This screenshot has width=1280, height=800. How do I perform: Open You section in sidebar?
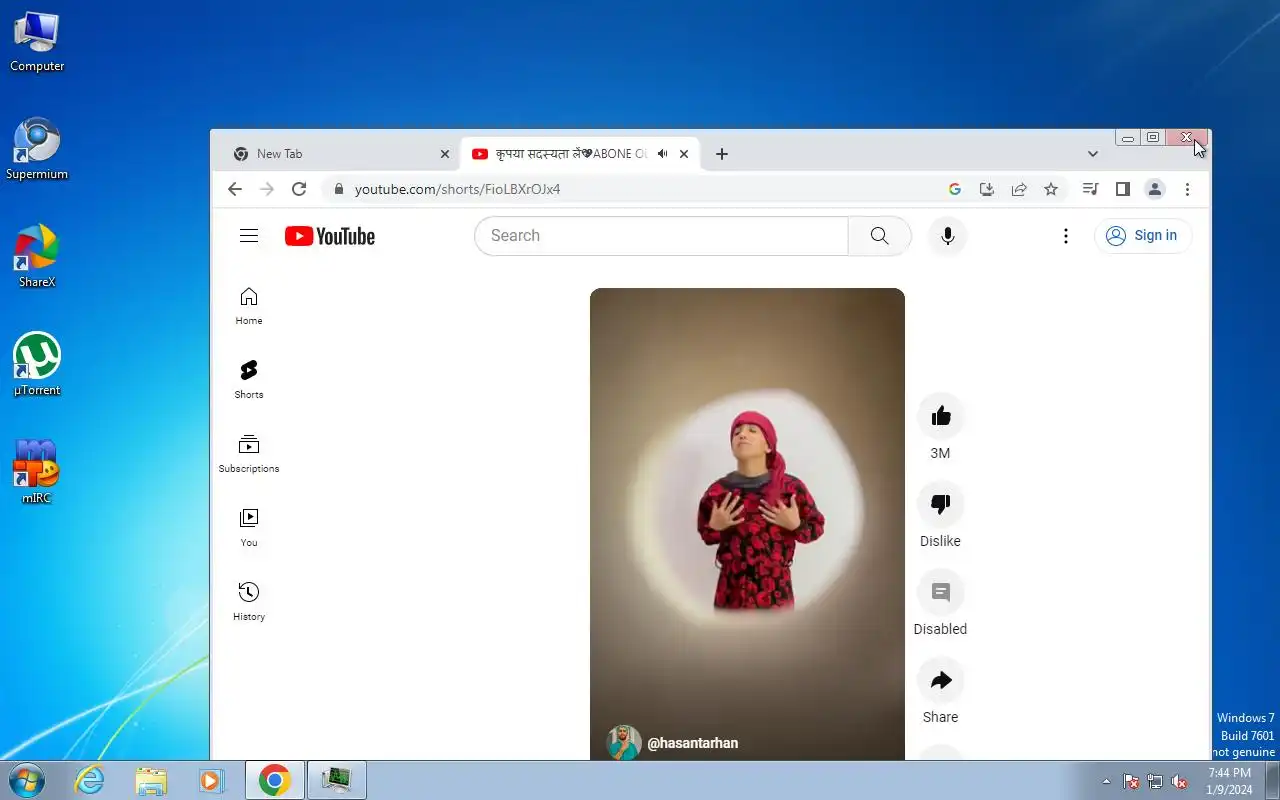pos(249,528)
